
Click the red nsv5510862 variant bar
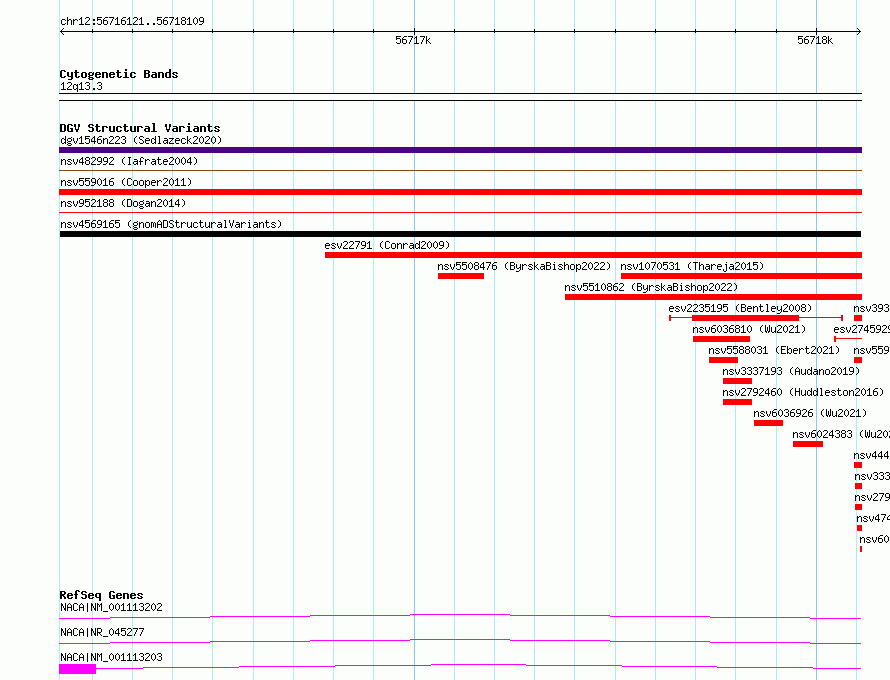pos(713,297)
